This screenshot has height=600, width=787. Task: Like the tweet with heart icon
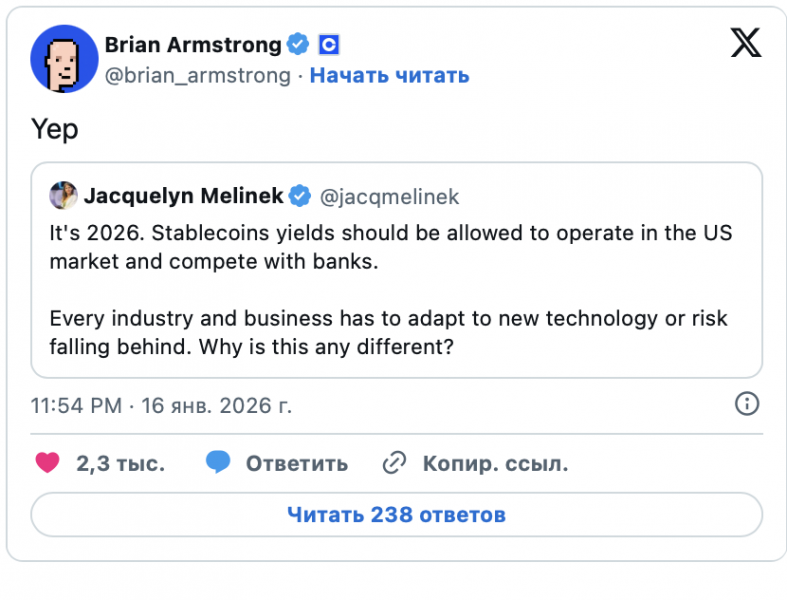pyautogui.click(x=48, y=463)
